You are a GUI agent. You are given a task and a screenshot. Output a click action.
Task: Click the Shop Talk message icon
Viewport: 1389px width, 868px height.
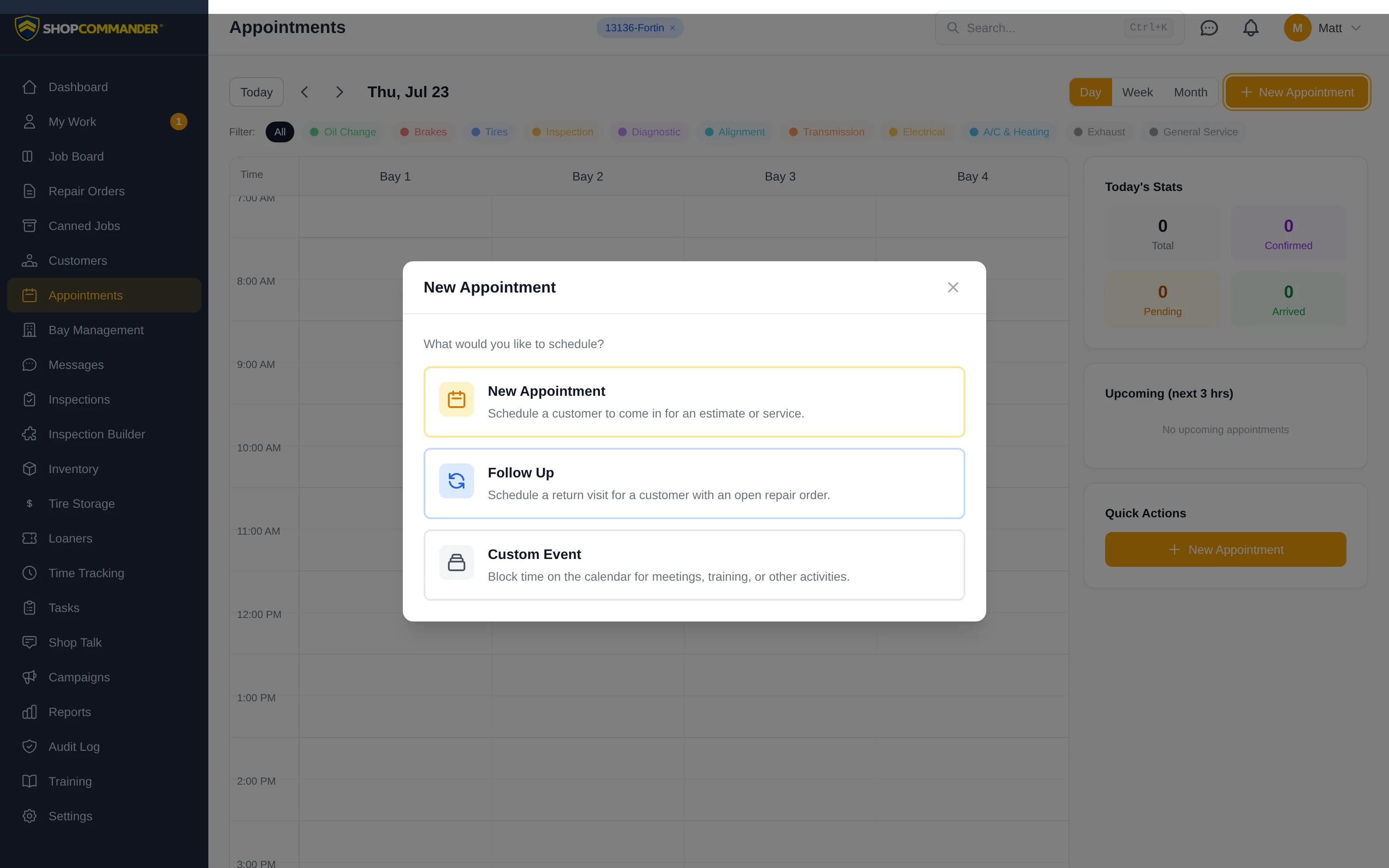(29, 642)
